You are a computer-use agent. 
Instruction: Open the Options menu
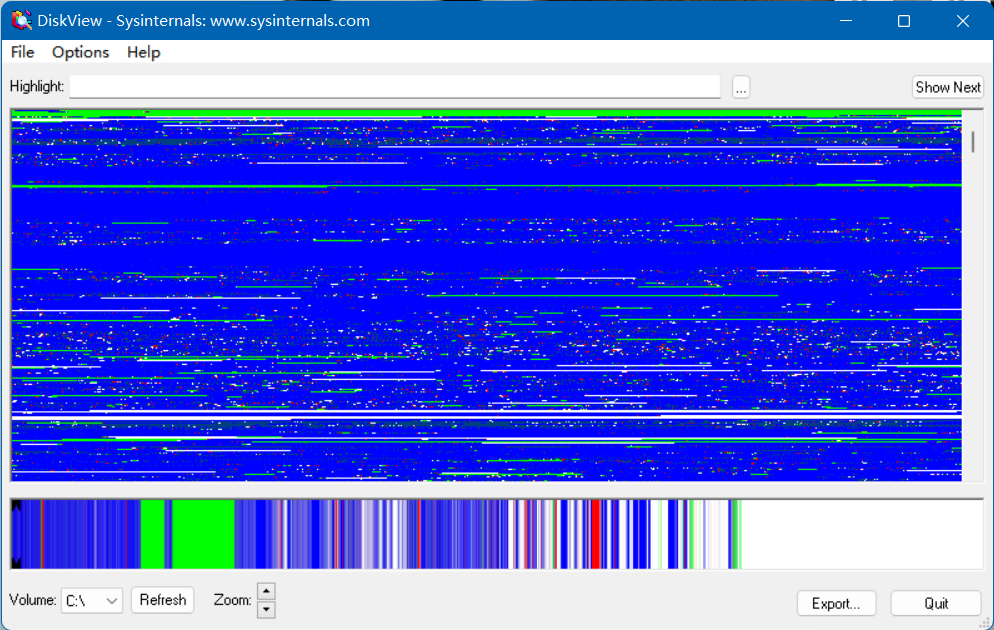click(80, 52)
